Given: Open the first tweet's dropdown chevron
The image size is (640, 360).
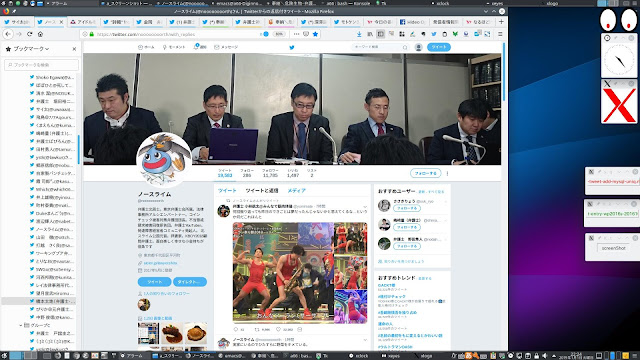Looking at the screenshot, I should pos(365,207).
